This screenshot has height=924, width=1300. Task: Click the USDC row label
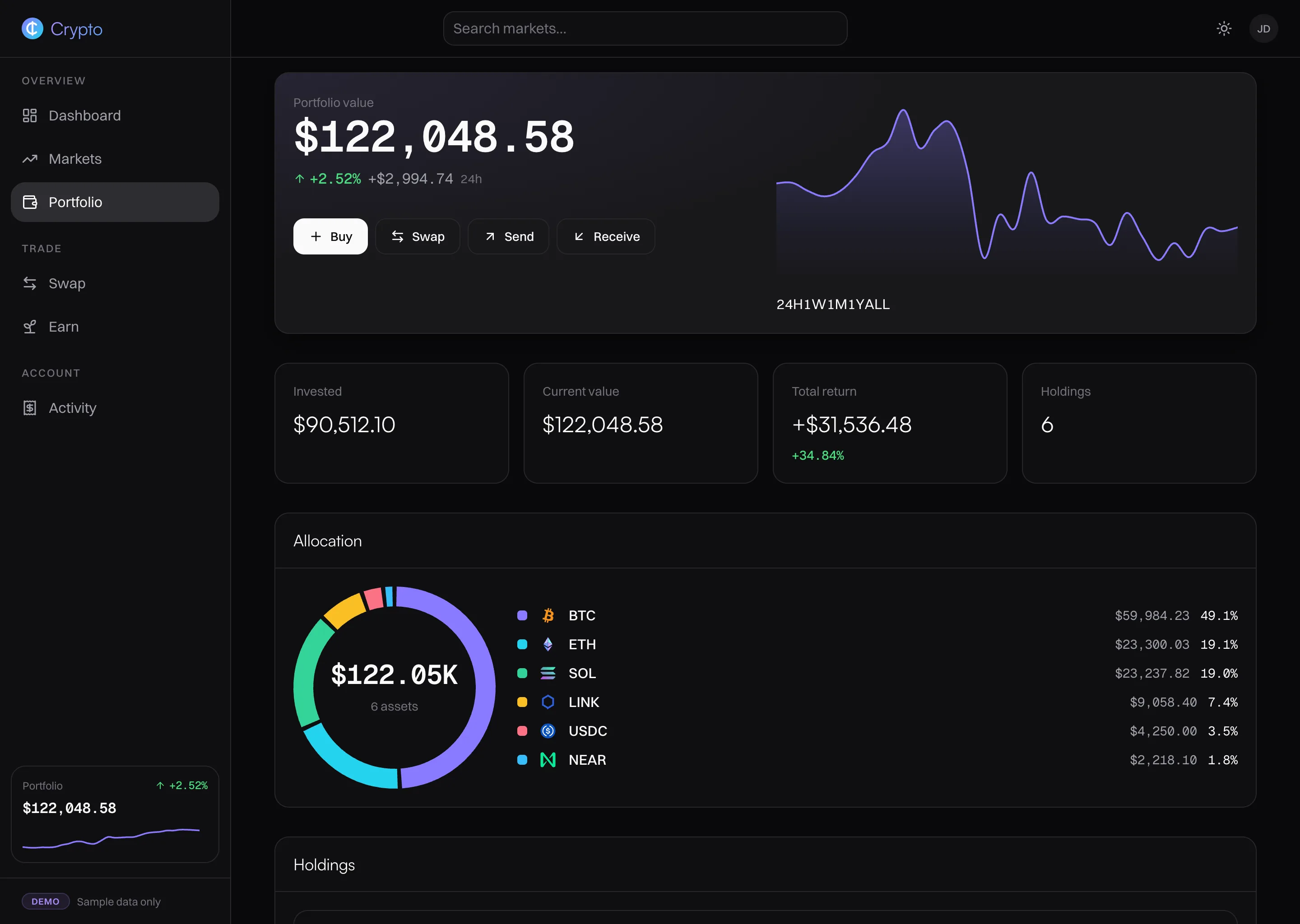[587, 730]
